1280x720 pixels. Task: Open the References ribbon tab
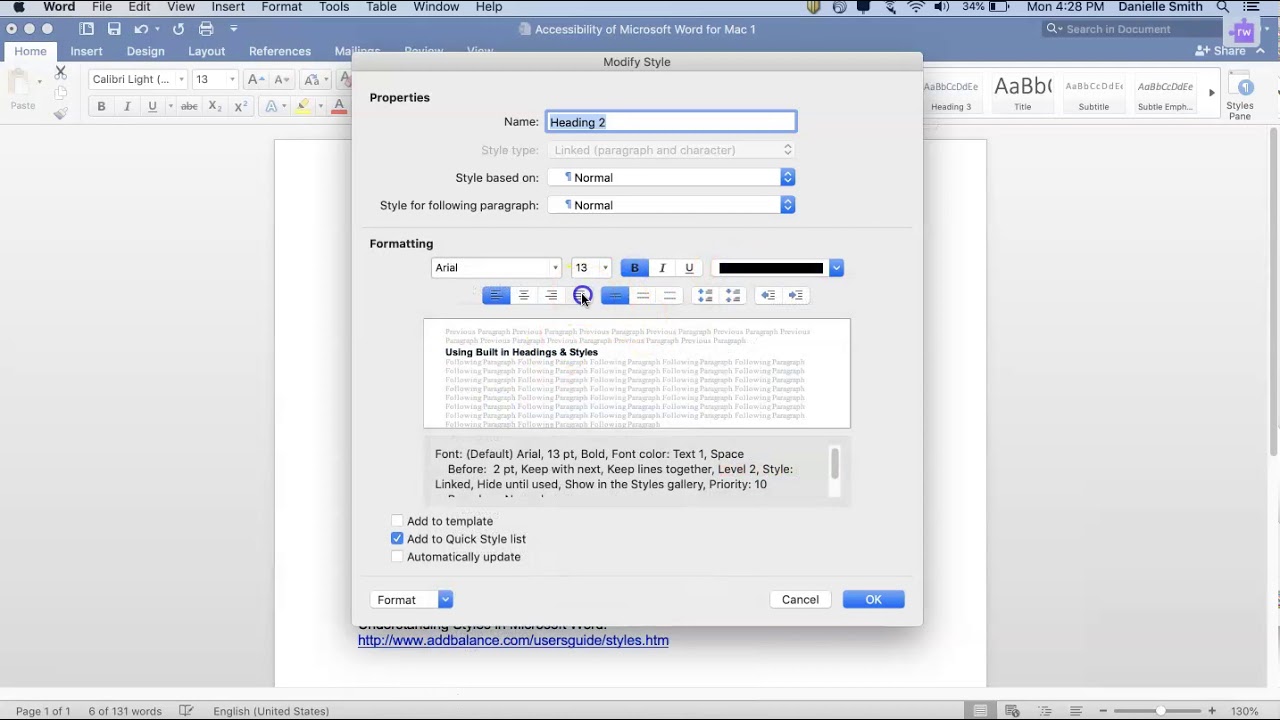280,51
